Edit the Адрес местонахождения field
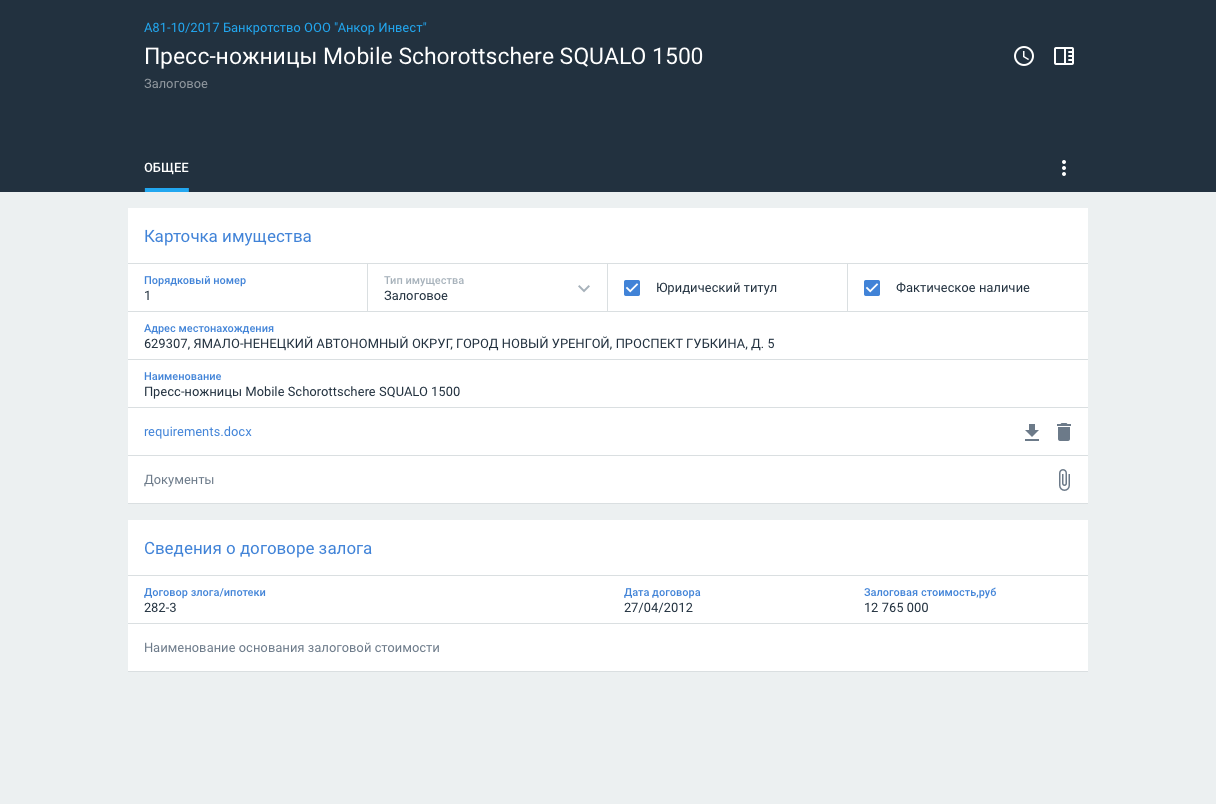1216x804 pixels. coord(608,336)
